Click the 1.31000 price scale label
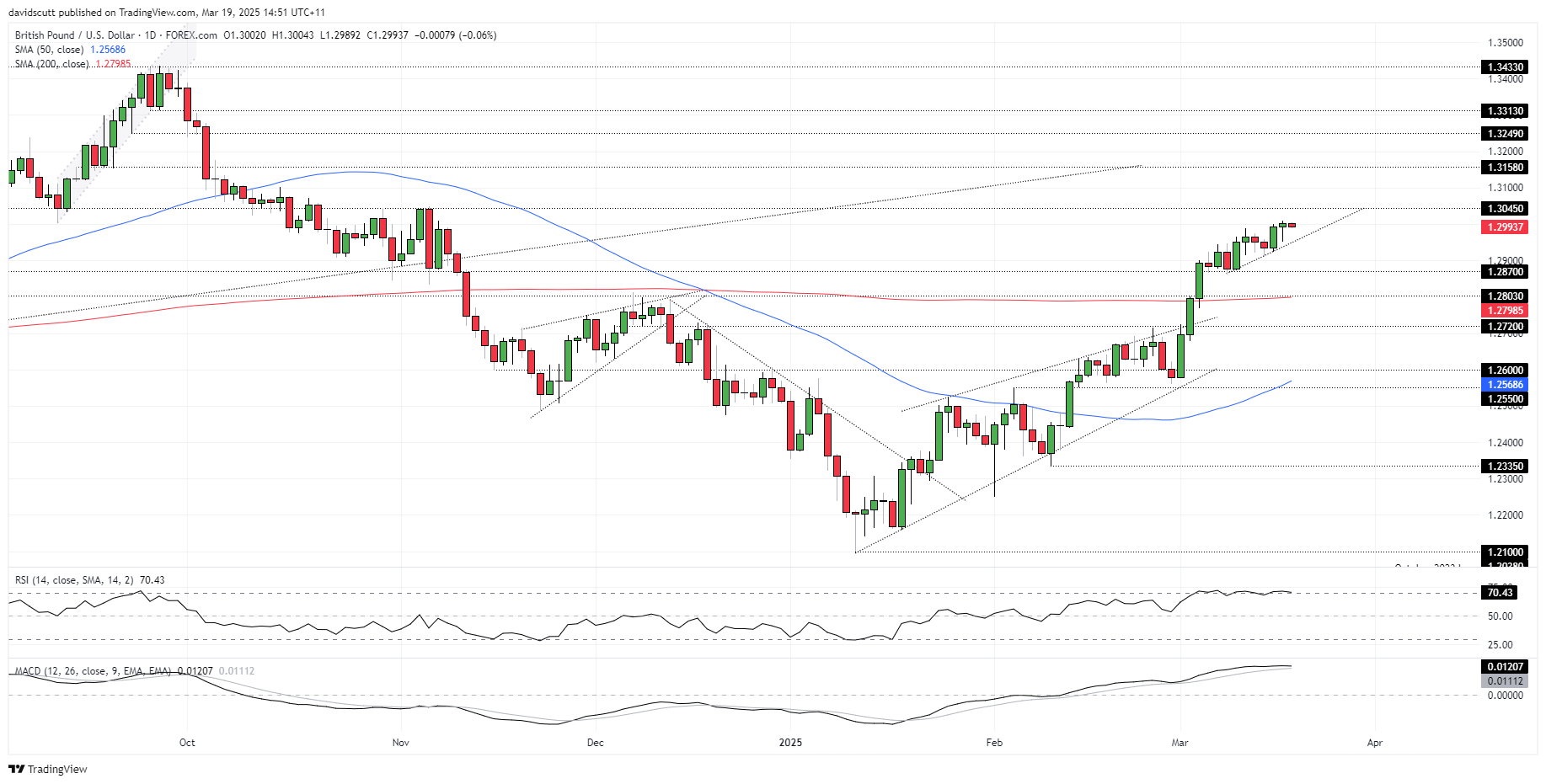1546x784 pixels. pyautogui.click(x=1505, y=188)
